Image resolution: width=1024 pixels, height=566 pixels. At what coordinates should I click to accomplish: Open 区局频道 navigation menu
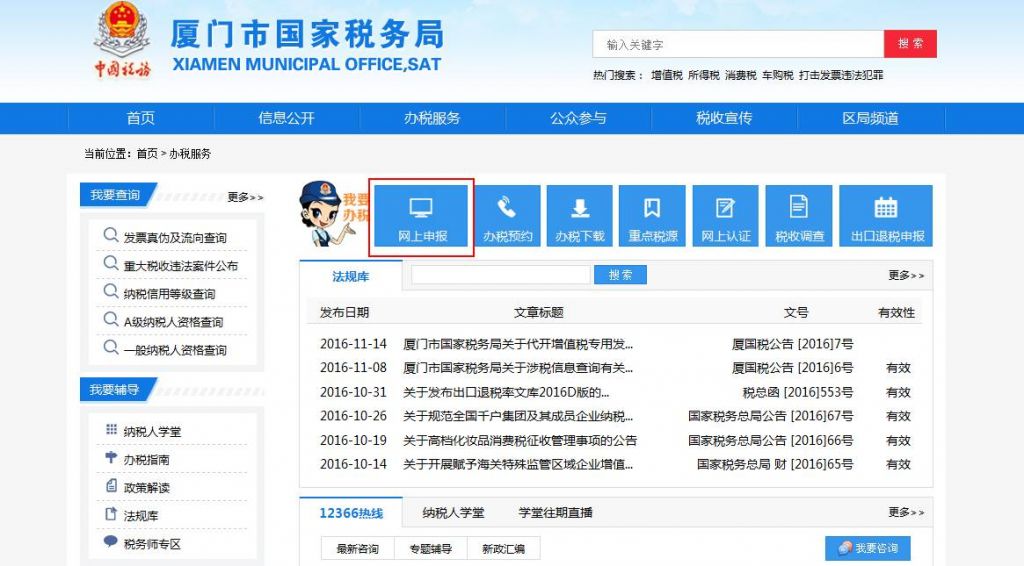(x=871, y=118)
